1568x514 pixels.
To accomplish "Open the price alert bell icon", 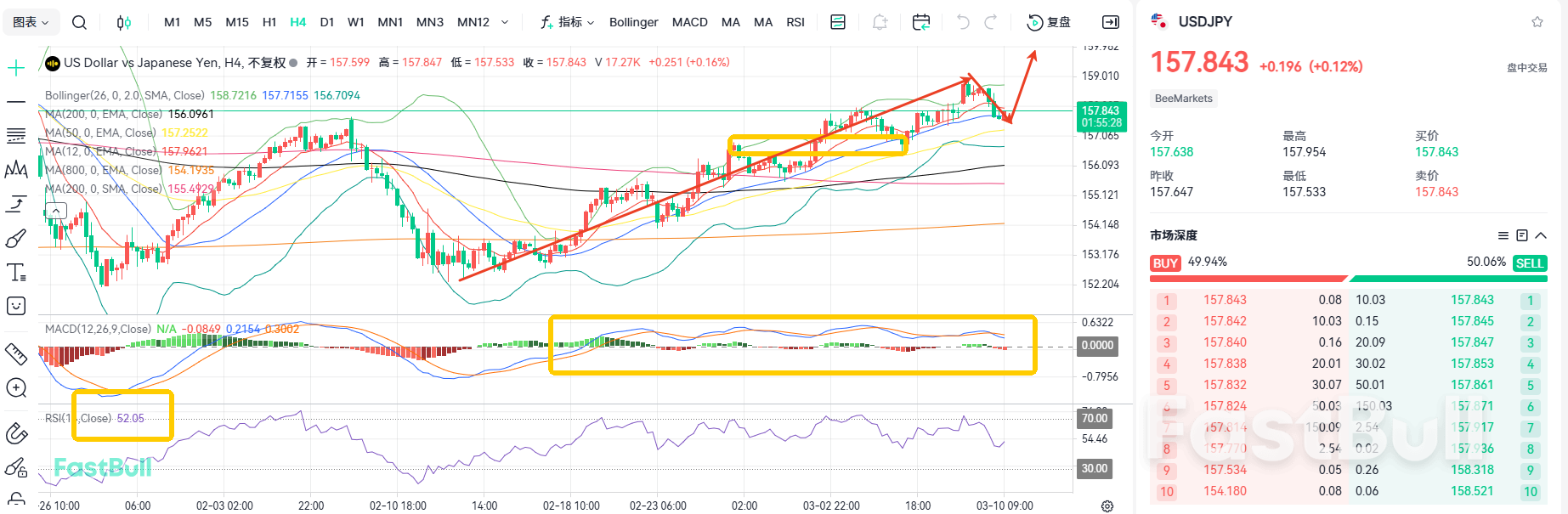I will 880,23.
